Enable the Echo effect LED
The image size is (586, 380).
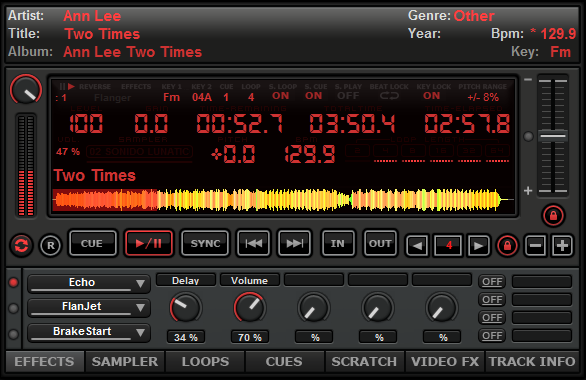(13, 282)
